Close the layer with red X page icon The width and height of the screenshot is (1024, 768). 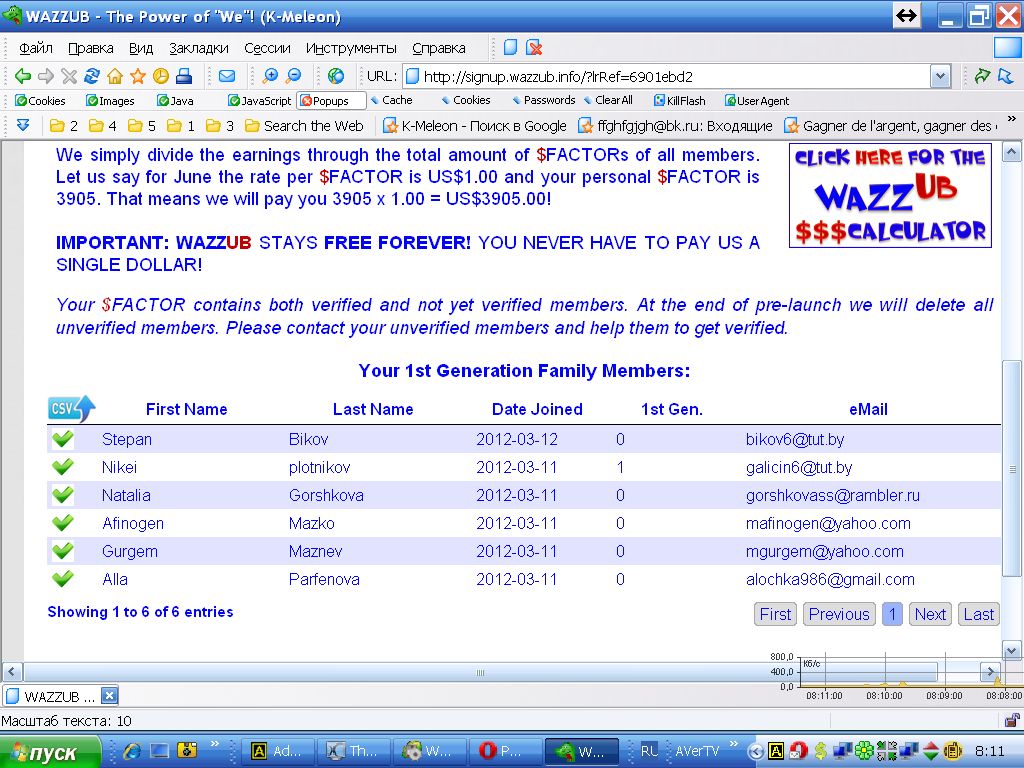534,48
